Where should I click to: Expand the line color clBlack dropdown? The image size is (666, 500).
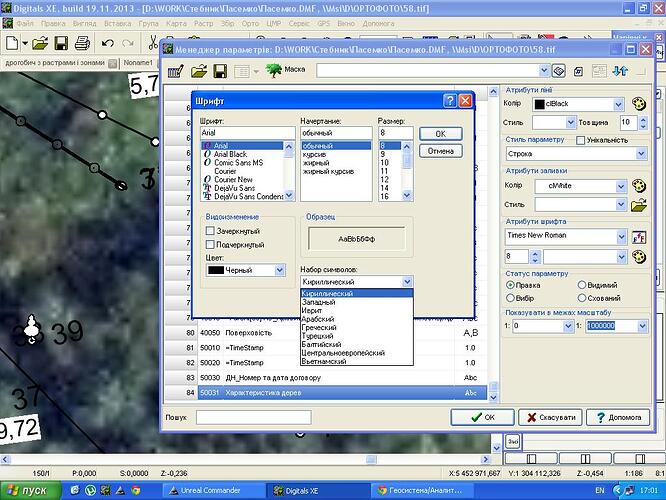click(x=618, y=104)
